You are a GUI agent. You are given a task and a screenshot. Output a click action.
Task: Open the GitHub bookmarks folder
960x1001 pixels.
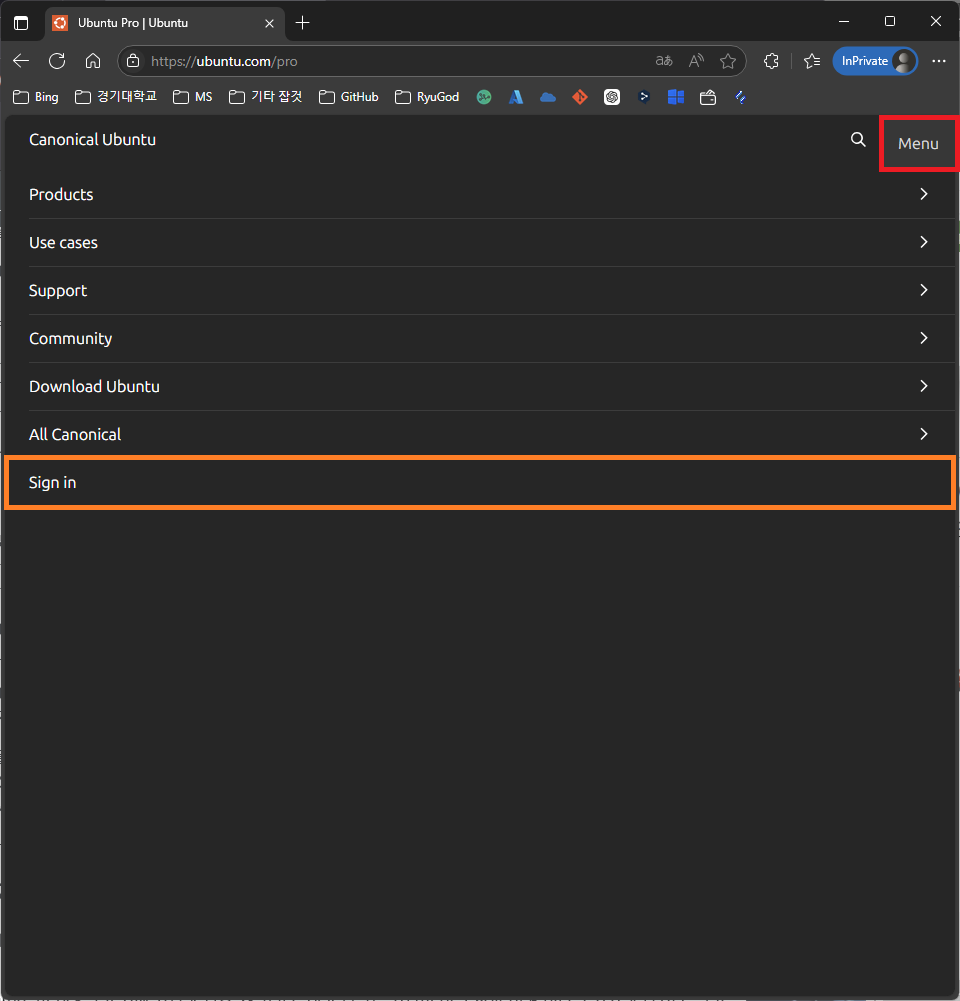[x=349, y=97]
